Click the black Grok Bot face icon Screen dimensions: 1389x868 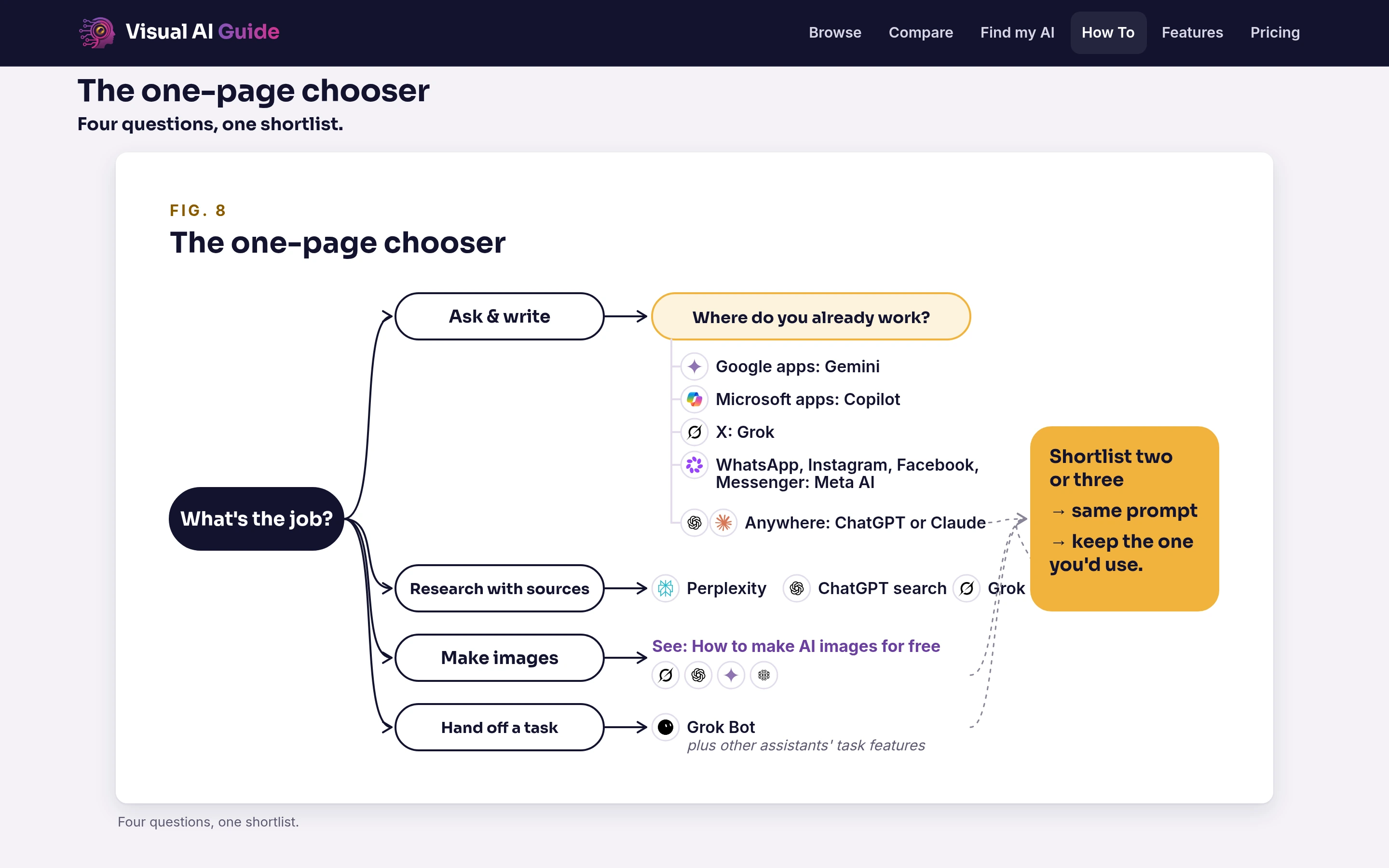[665, 727]
